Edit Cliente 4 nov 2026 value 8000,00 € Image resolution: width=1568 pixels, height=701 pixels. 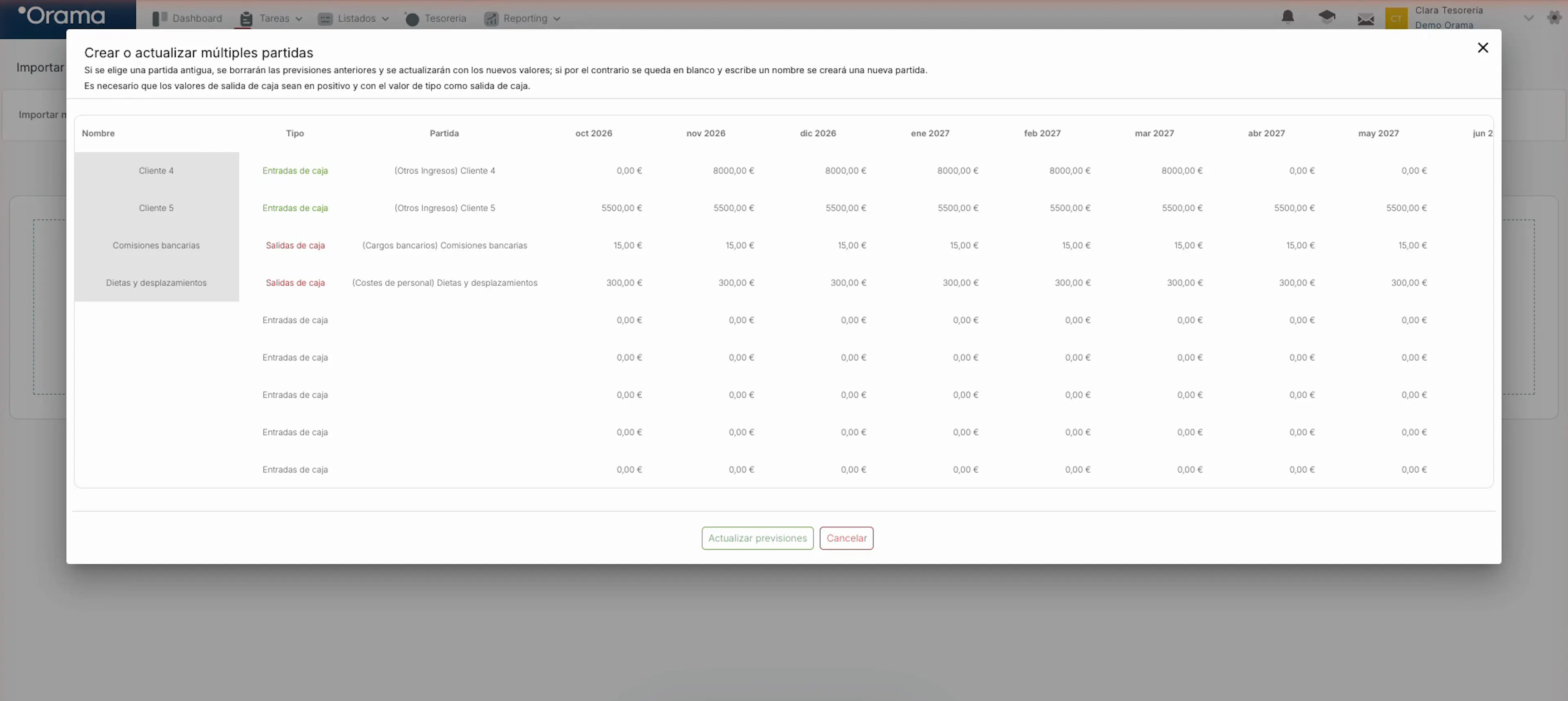(x=733, y=171)
